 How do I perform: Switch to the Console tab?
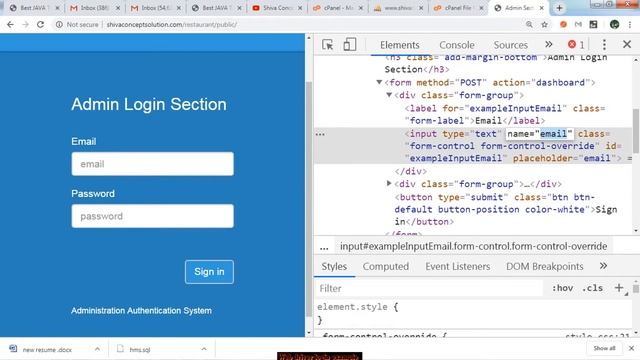pos(456,45)
